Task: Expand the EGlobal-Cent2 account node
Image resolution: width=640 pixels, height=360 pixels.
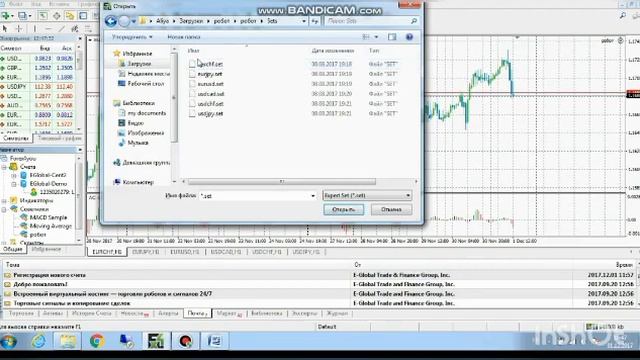Action: click(x=13, y=176)
